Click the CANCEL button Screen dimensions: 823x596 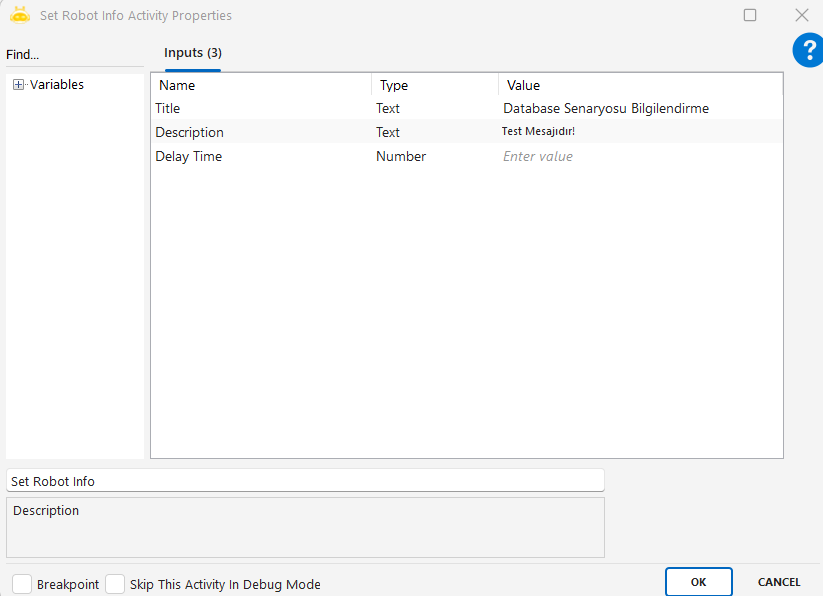tap(778, 582)
